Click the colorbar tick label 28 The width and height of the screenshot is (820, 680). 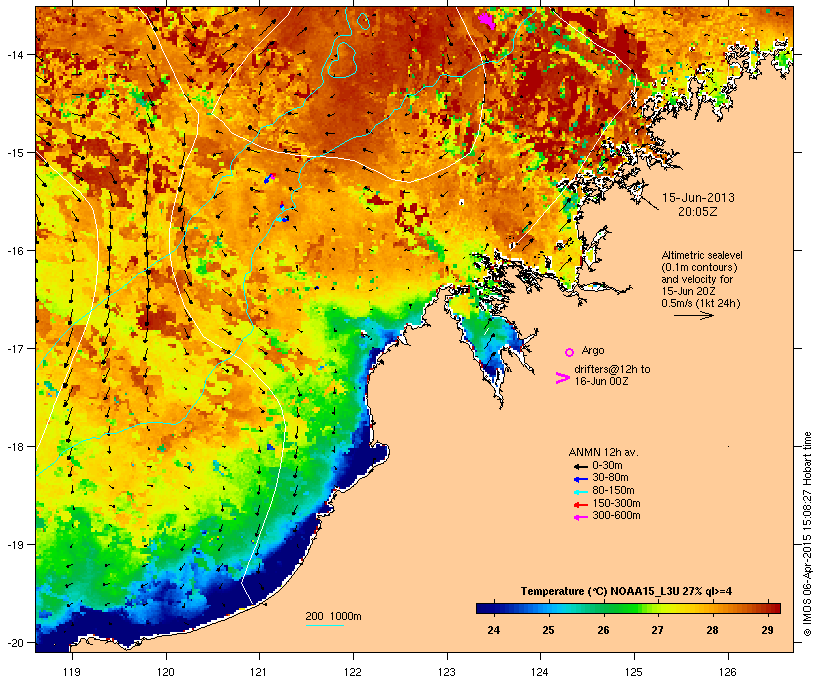712,630
